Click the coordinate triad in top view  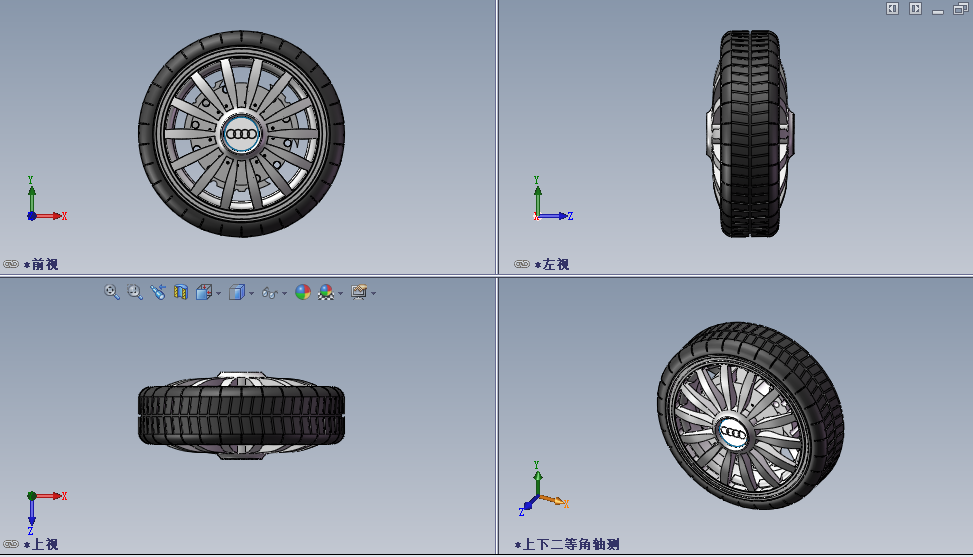(47, 513)
